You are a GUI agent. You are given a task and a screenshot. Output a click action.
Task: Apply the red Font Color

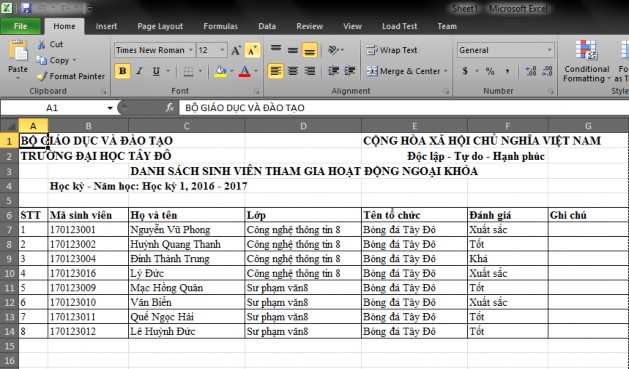244,71
